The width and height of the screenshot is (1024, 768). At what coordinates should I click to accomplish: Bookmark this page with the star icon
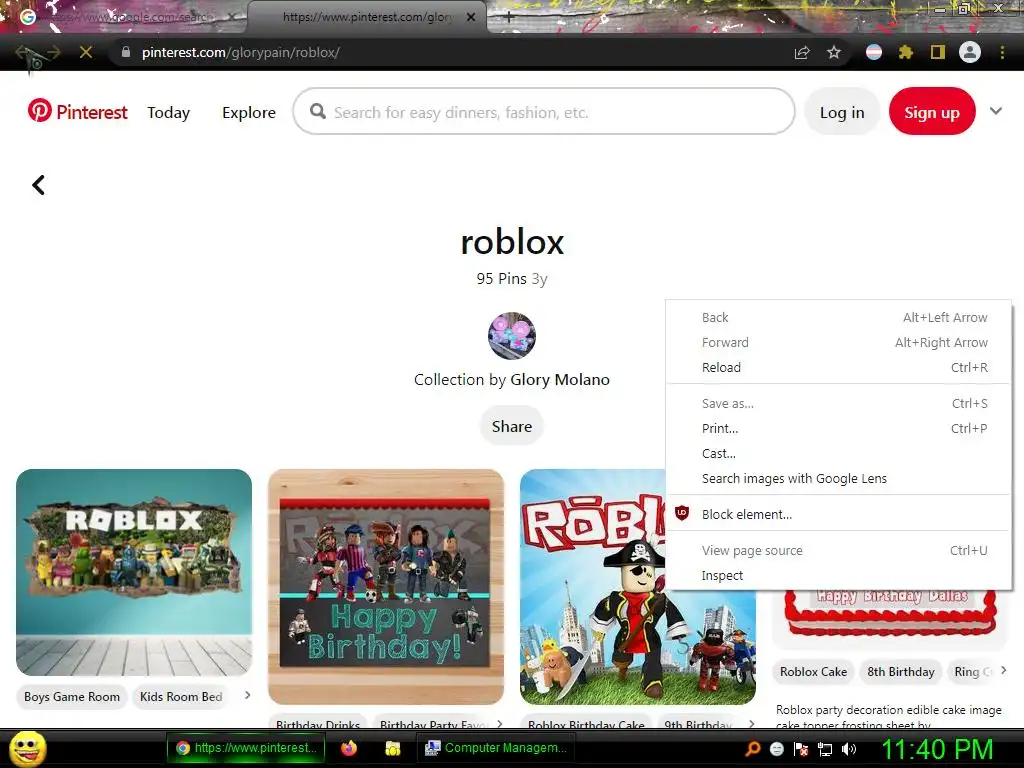click(x=834, y=52)
